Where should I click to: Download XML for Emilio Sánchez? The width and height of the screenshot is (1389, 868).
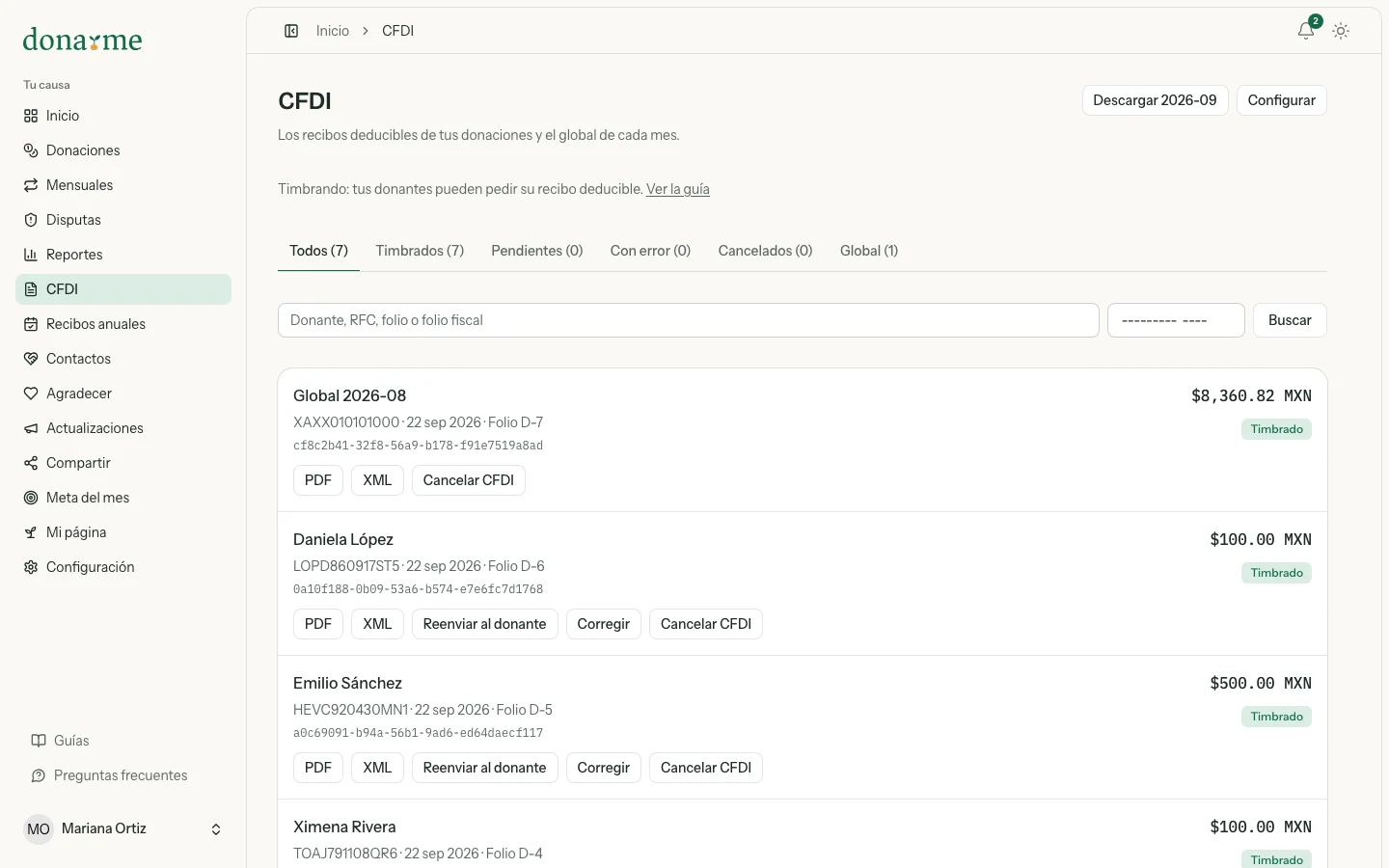pos(377,768)
